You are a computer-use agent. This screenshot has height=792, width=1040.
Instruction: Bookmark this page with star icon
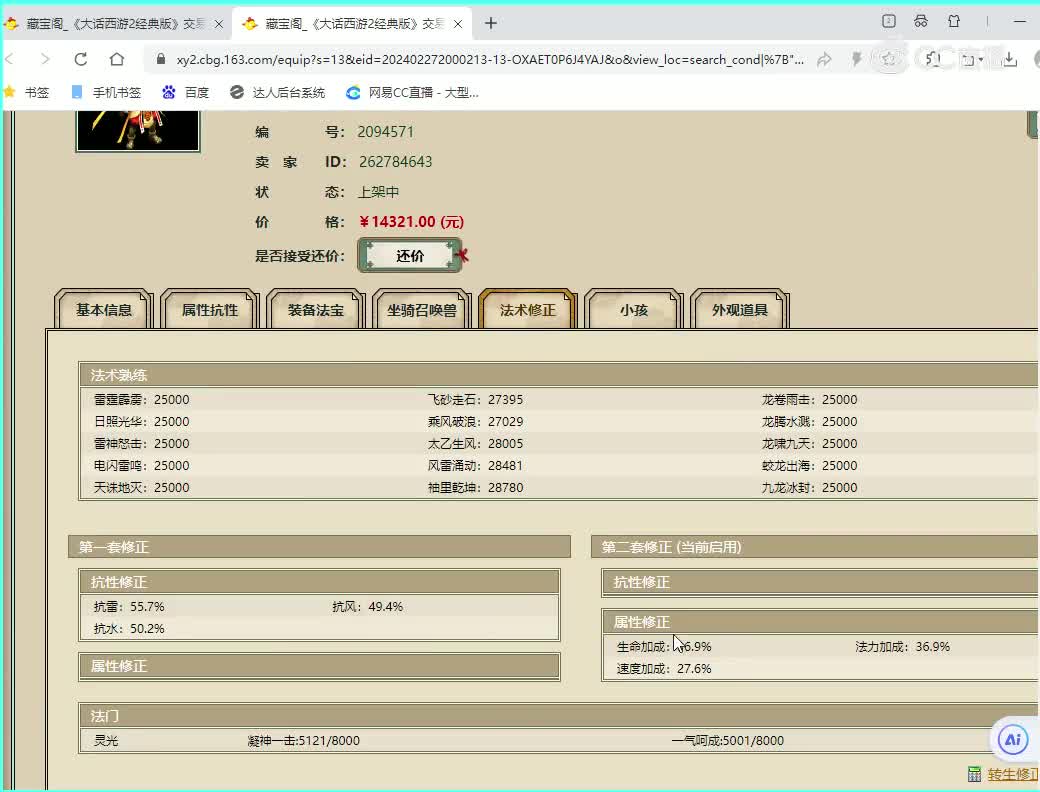click(x=889, y=60)
